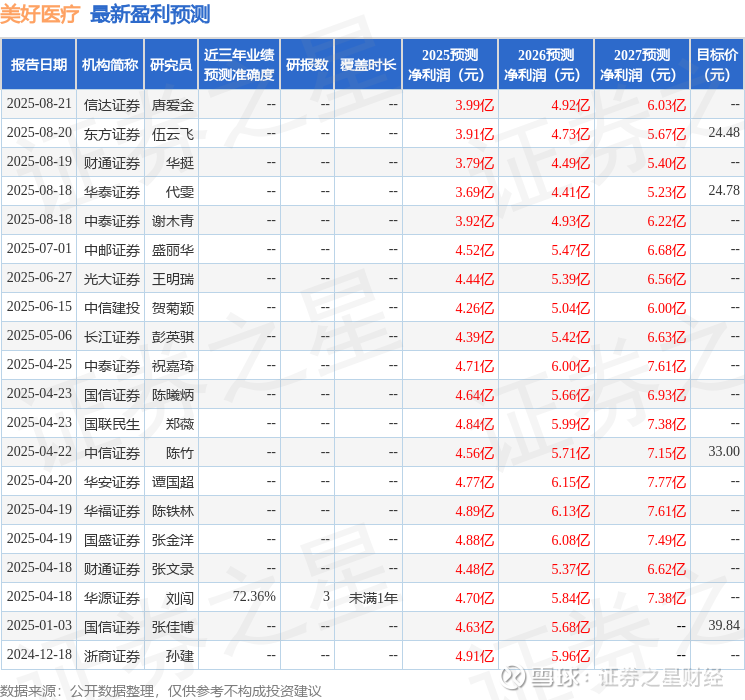Click the date 2025-07-01
This screenshot has height=700, width=745.
click(39, 249)
